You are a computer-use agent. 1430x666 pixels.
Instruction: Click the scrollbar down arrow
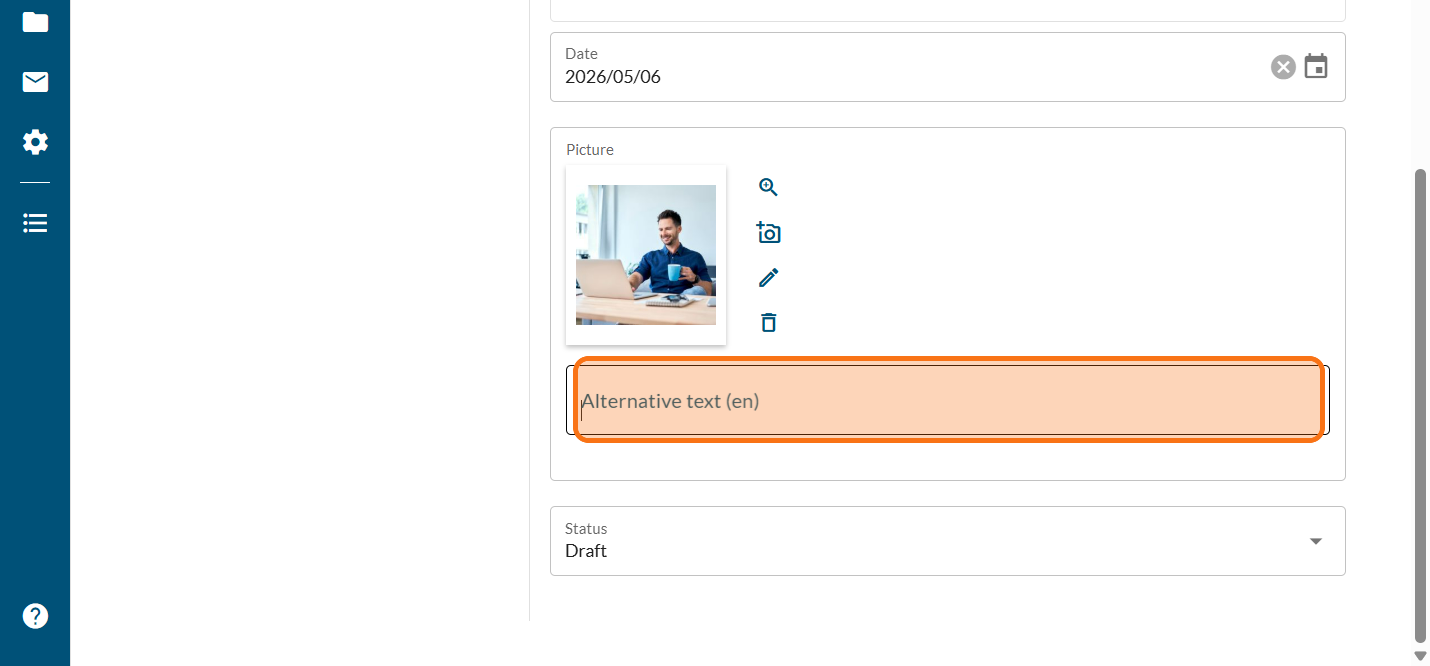point(1420,656)
